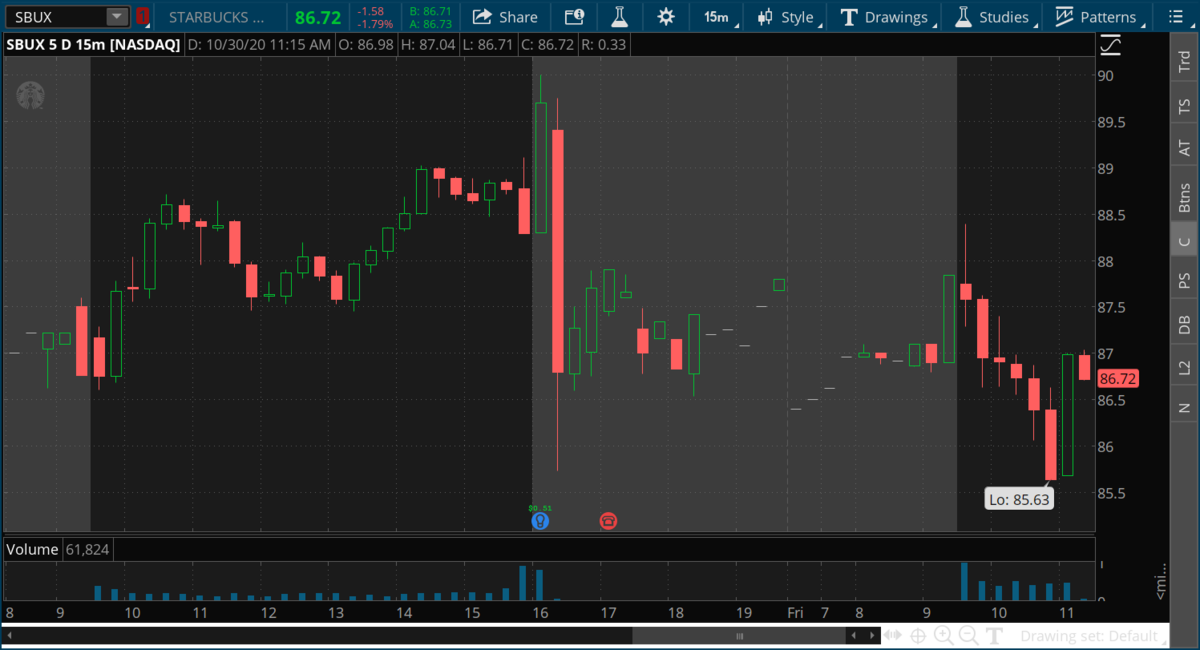Open the chart info window icon
Image resolution: width=1200 pixels, height=650 pixels.
click(574, 17)
